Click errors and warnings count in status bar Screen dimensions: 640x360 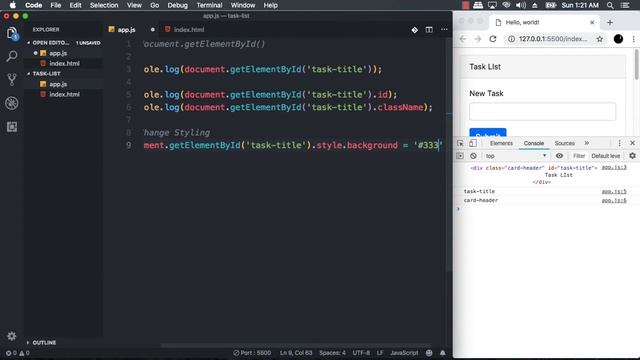[x=18, y=353]
